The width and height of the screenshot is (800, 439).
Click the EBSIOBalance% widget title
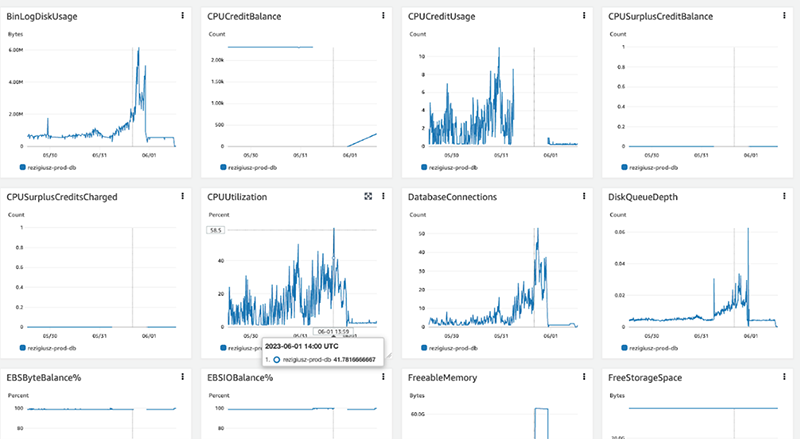(240, 378)
